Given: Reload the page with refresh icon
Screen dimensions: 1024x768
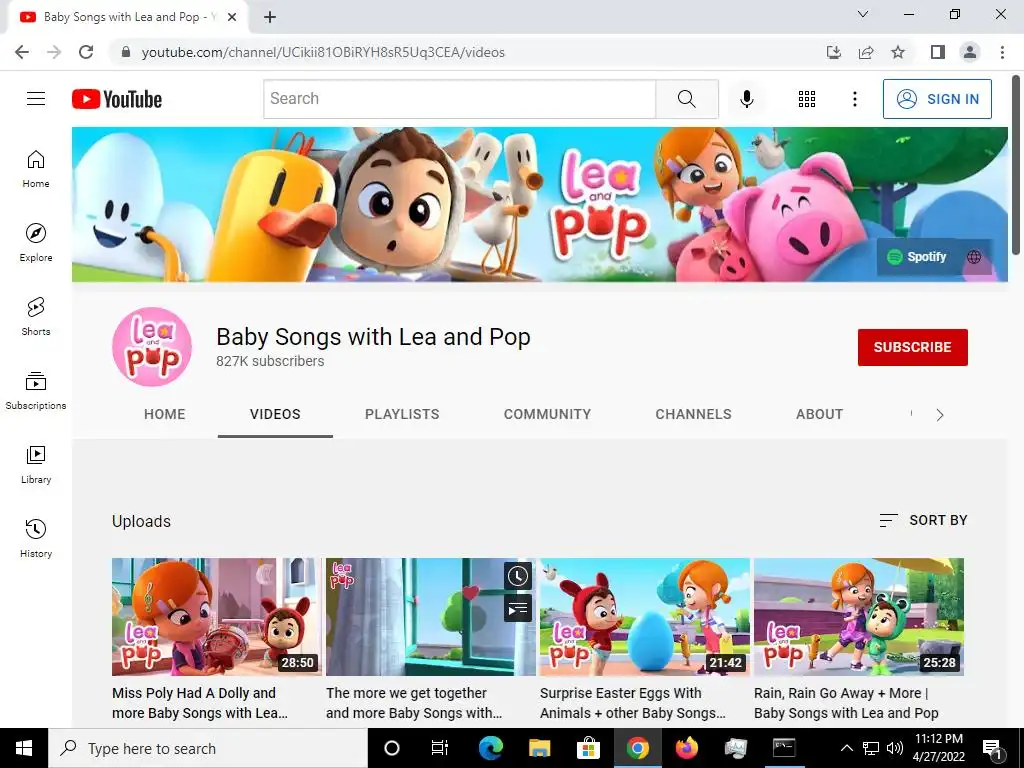Looking at the screenshot, I should 86,52.
